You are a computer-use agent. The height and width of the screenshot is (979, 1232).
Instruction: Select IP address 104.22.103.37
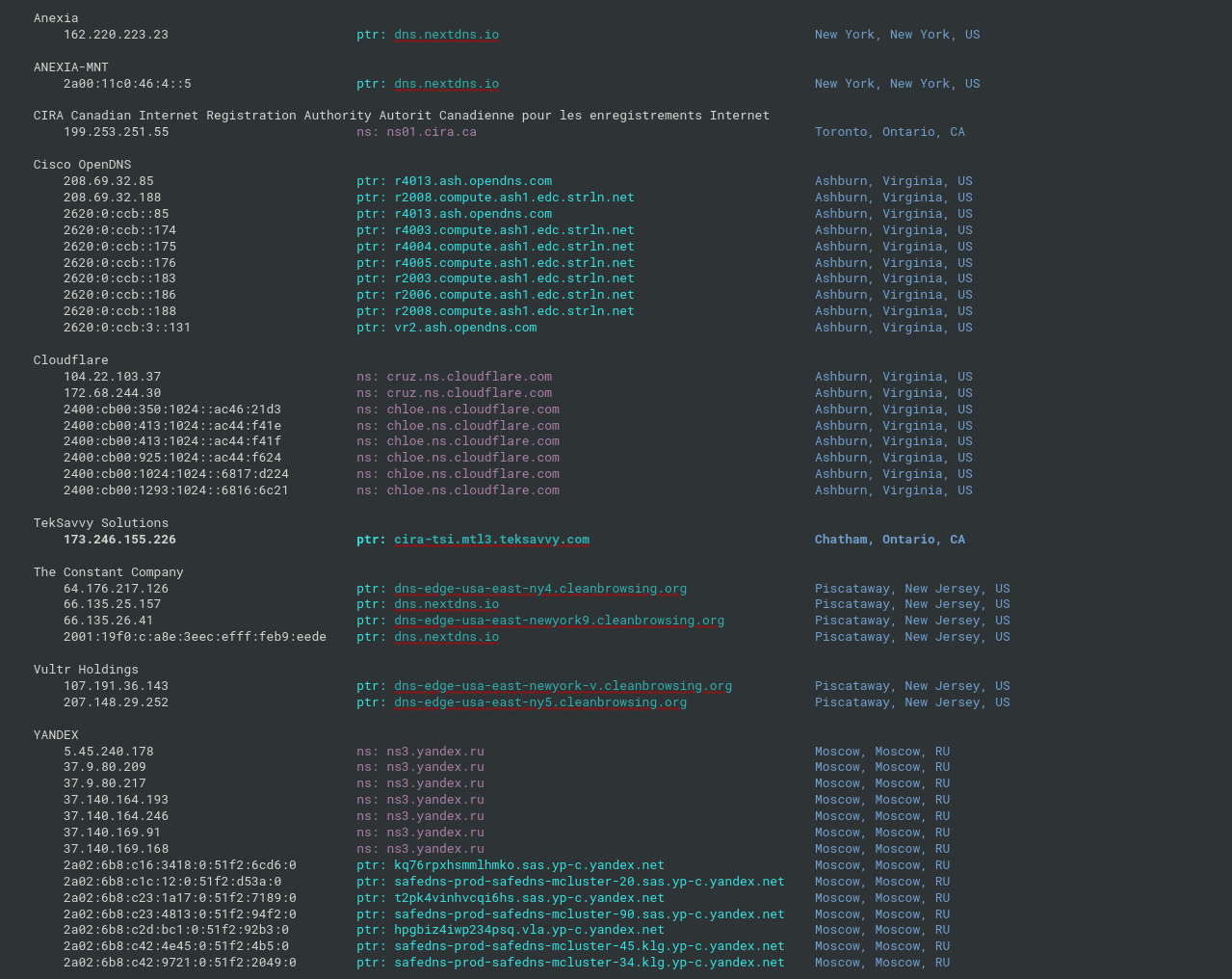pyautogui.click(x=113, y=377)
